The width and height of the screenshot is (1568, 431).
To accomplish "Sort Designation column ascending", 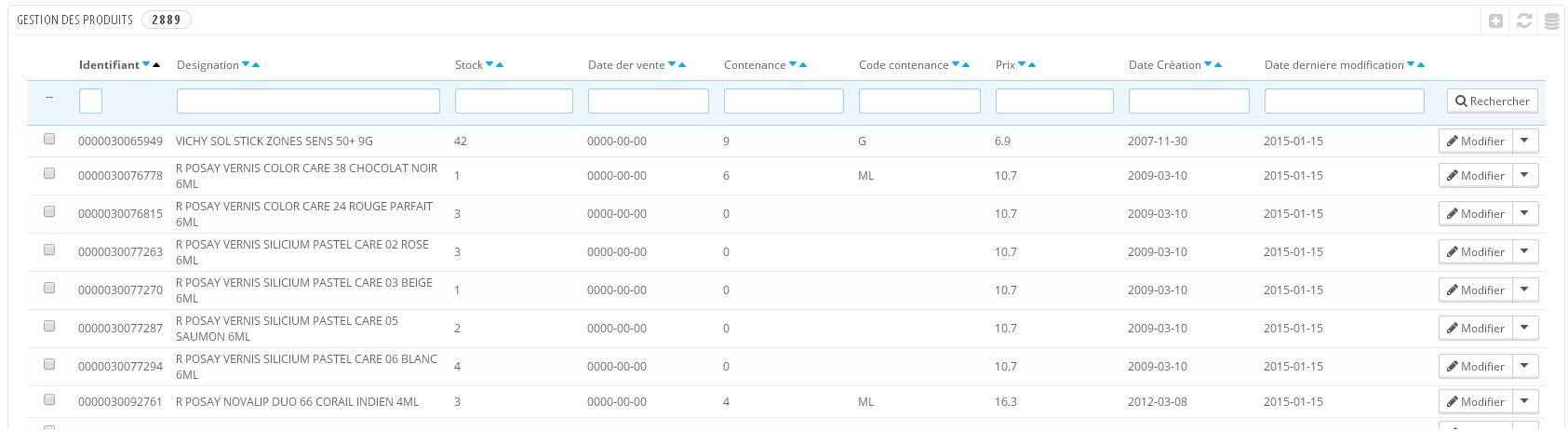I will click(256, 65).
